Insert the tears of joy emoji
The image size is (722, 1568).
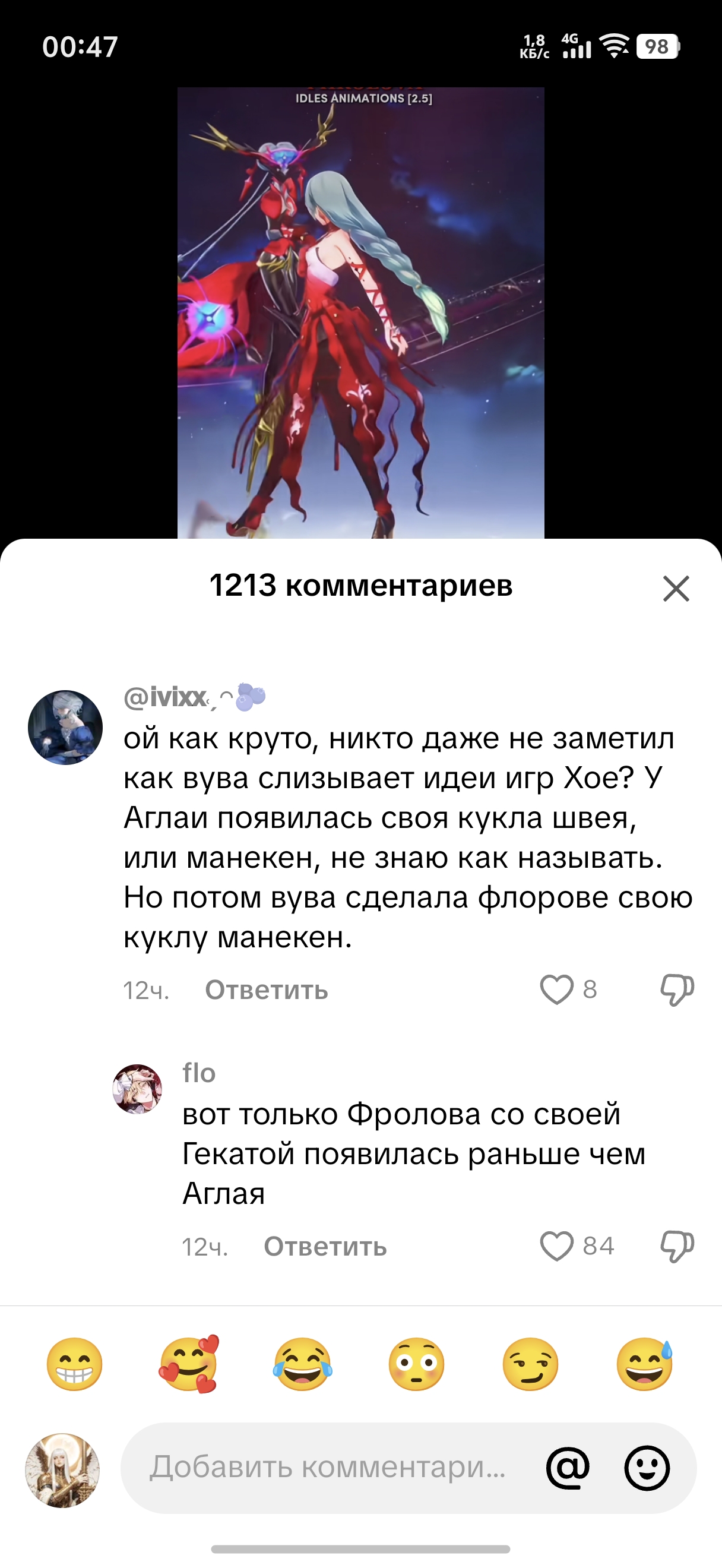302,1364
